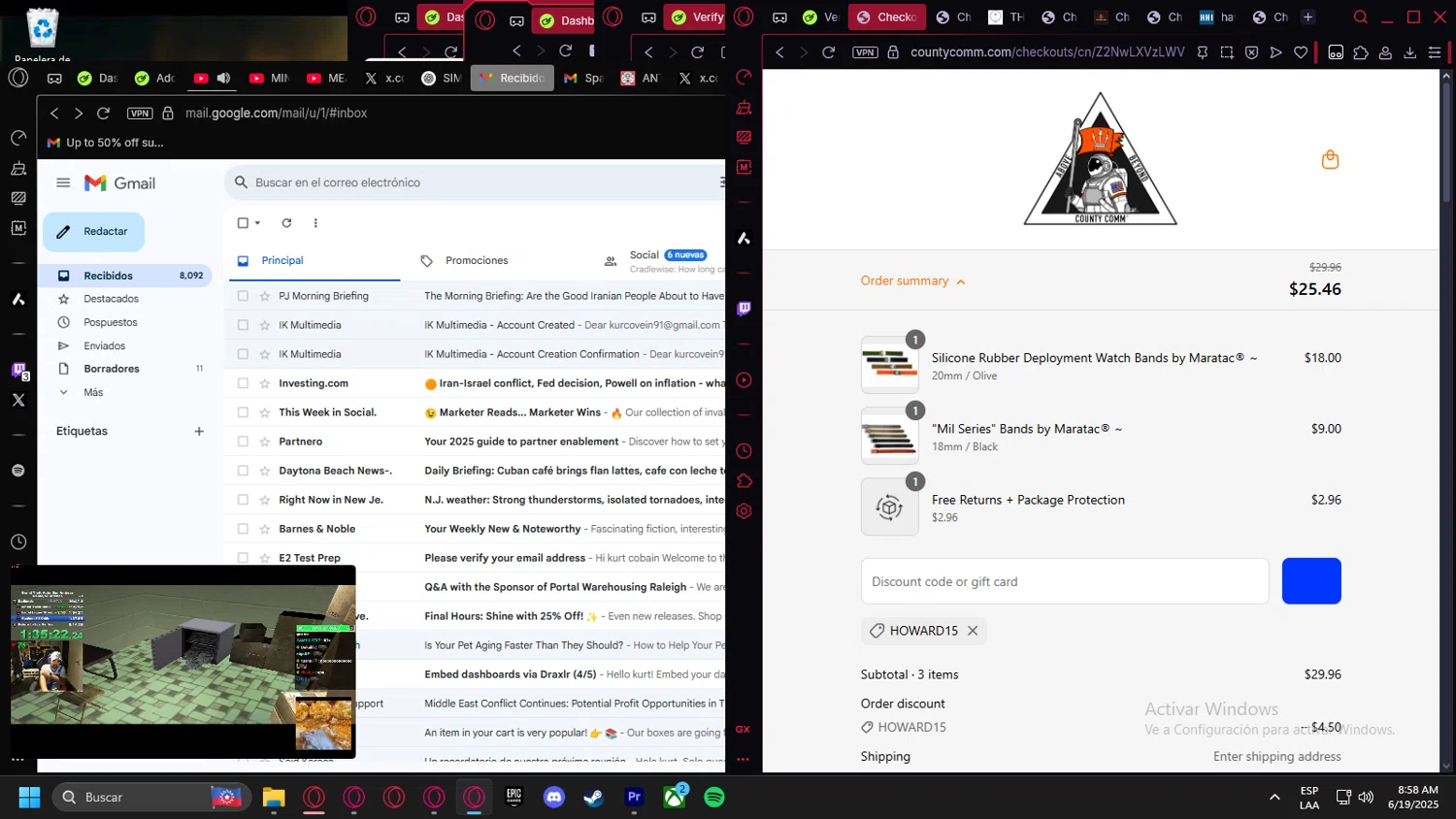This screenshot has height=819, width=1456.
Task: Switch to the Checkout tab
Action: tap(886, 16)
